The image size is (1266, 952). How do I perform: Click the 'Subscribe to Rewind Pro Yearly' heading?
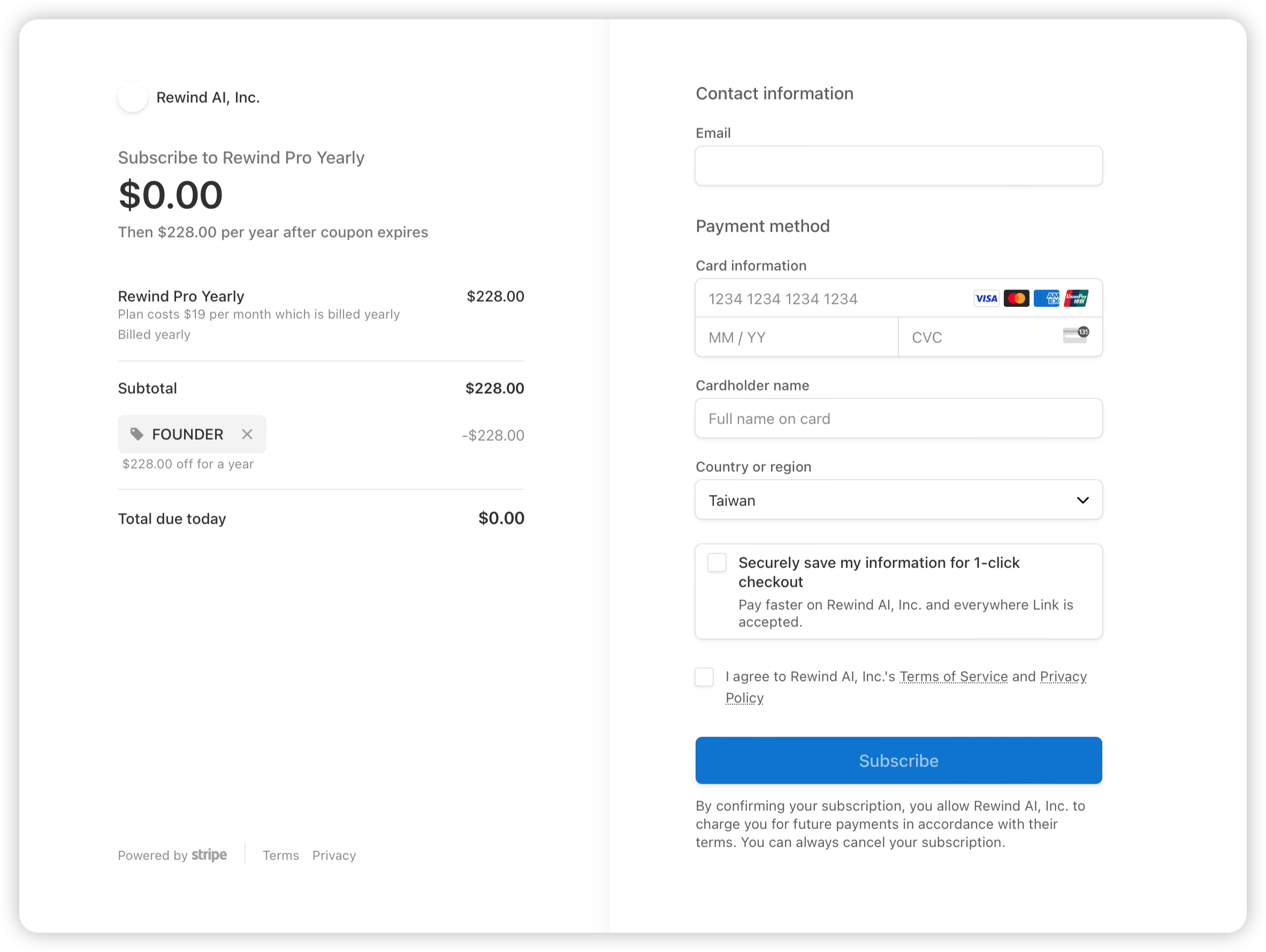(241, 158)
